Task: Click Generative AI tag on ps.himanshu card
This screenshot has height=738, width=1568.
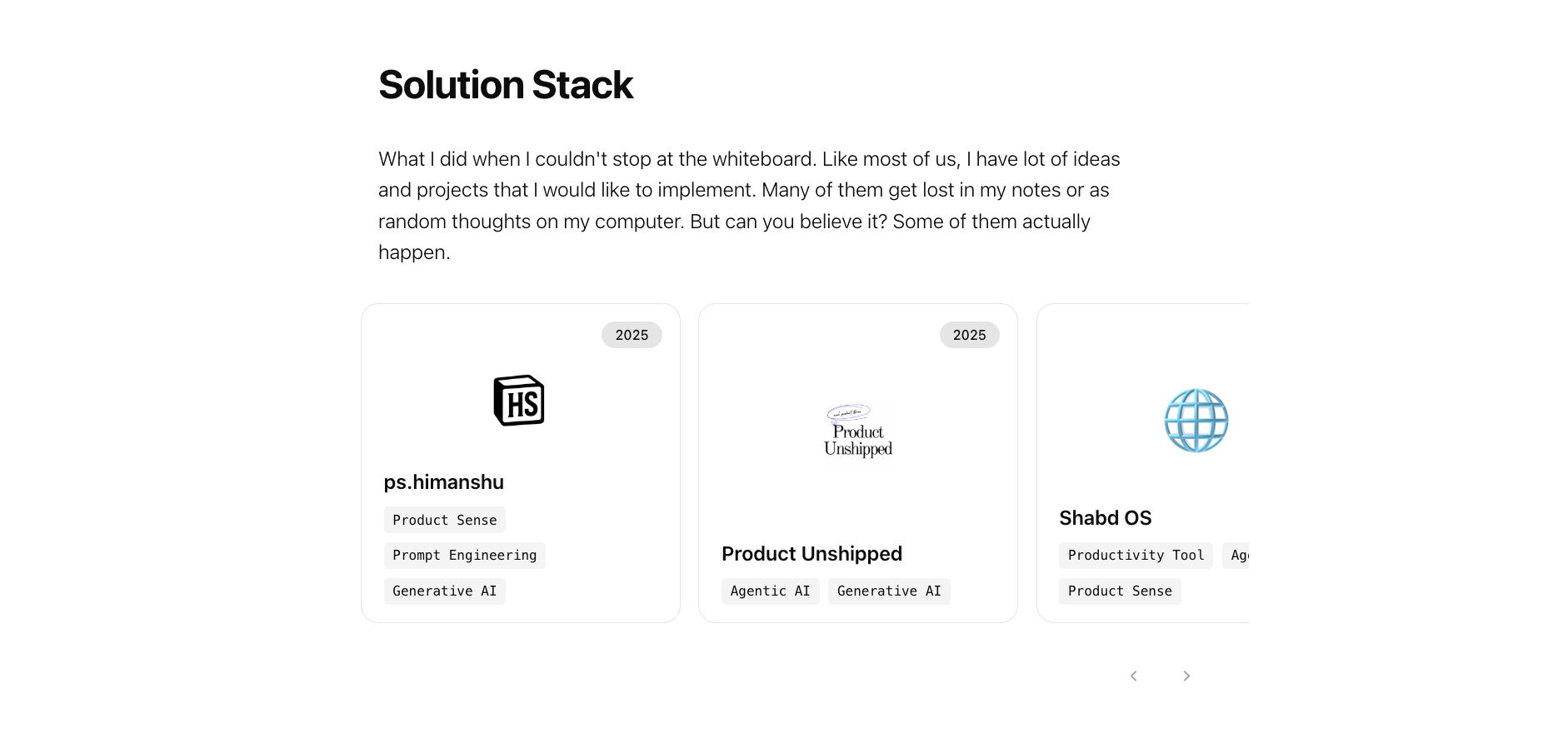Action: 444,591
